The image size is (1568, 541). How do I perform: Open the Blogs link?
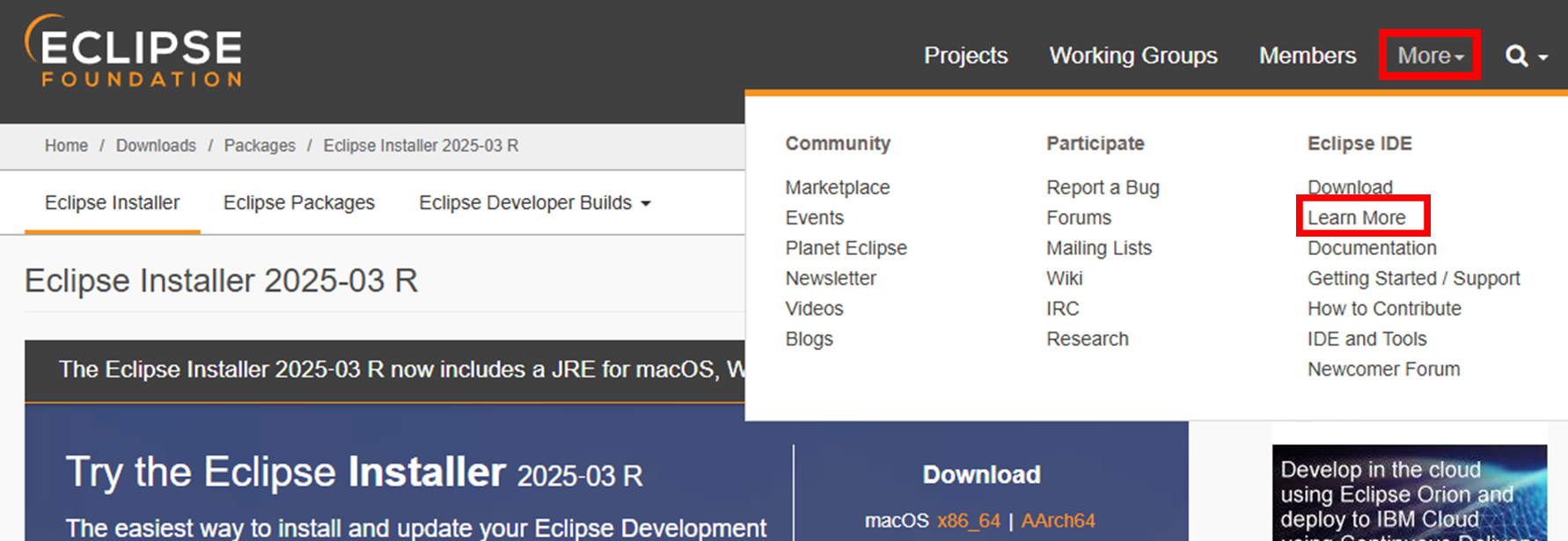coord(810,339)
